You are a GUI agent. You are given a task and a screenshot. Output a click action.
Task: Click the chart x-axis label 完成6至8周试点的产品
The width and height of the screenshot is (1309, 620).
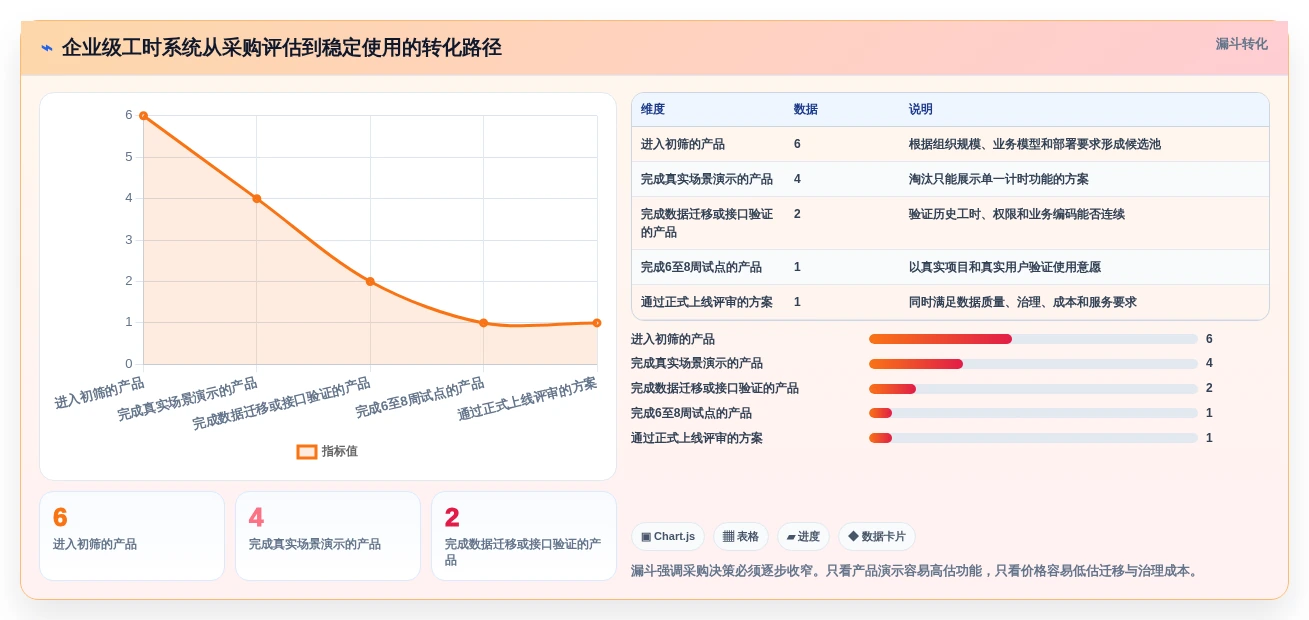(x=420, y=397)
